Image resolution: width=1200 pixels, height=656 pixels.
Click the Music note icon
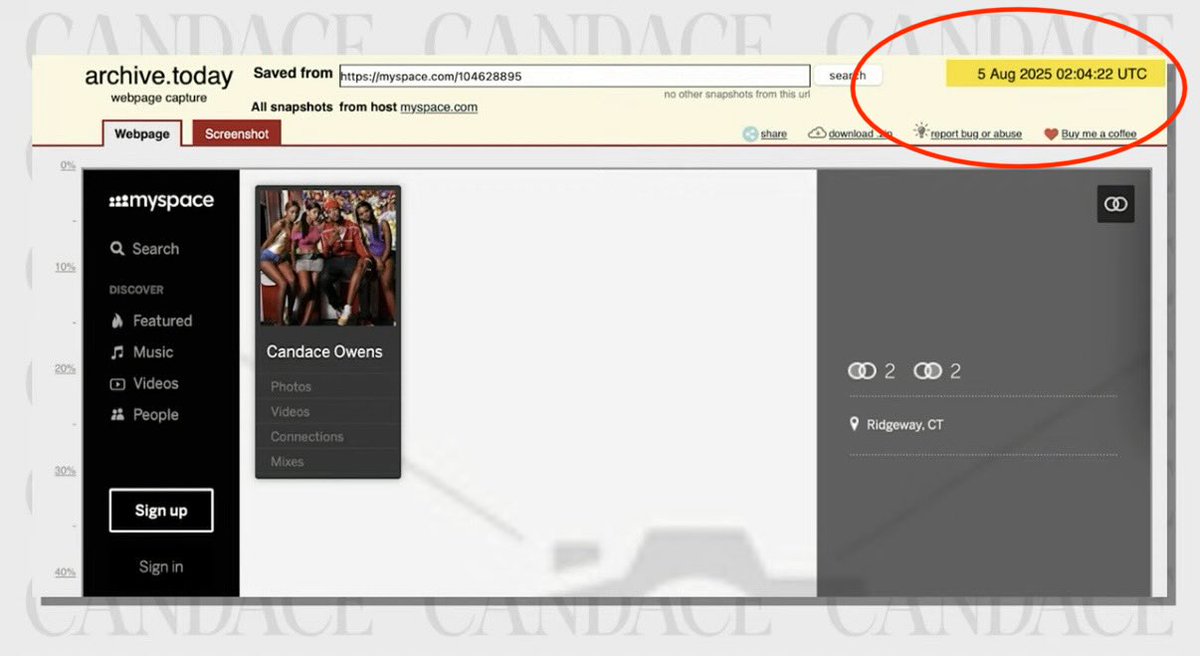(117, 352)
